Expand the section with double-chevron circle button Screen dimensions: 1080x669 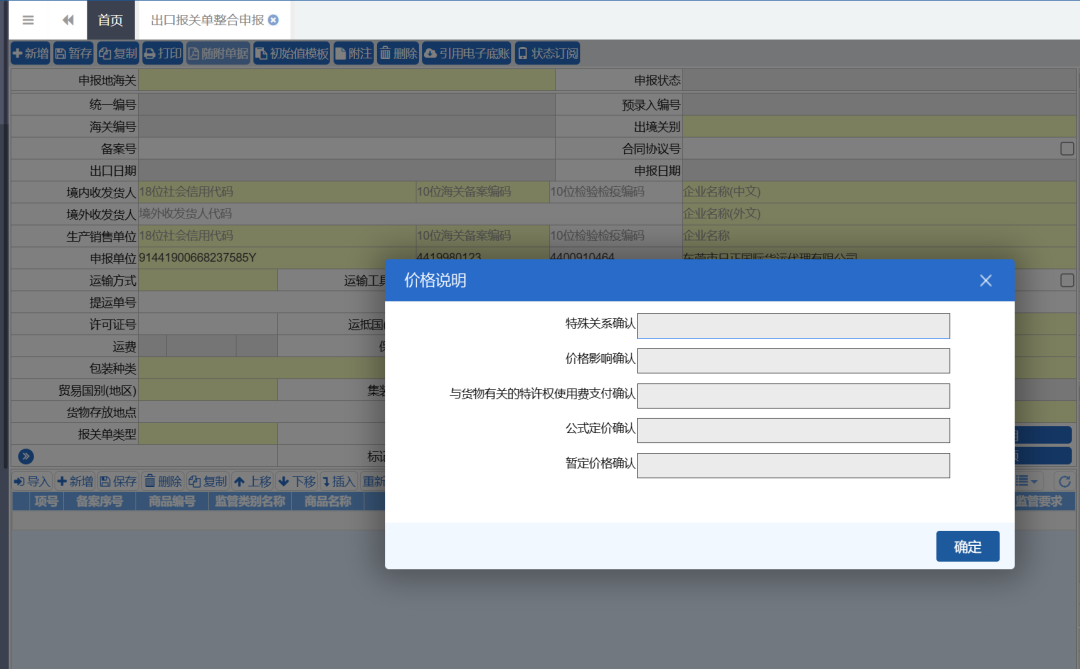click(26, 457)
